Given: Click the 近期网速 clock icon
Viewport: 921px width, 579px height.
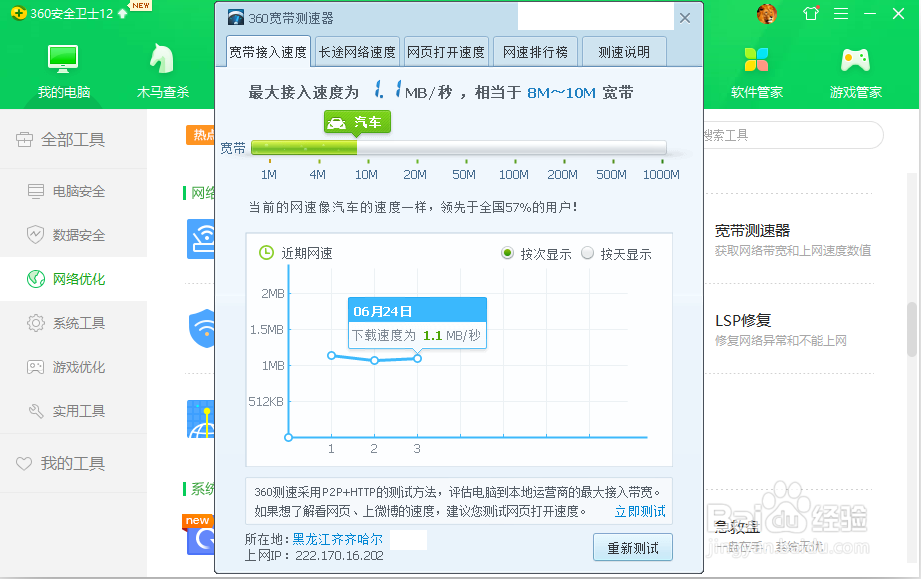Looking at the screenshot, I should pyautogui.click(x=266, y=253).
